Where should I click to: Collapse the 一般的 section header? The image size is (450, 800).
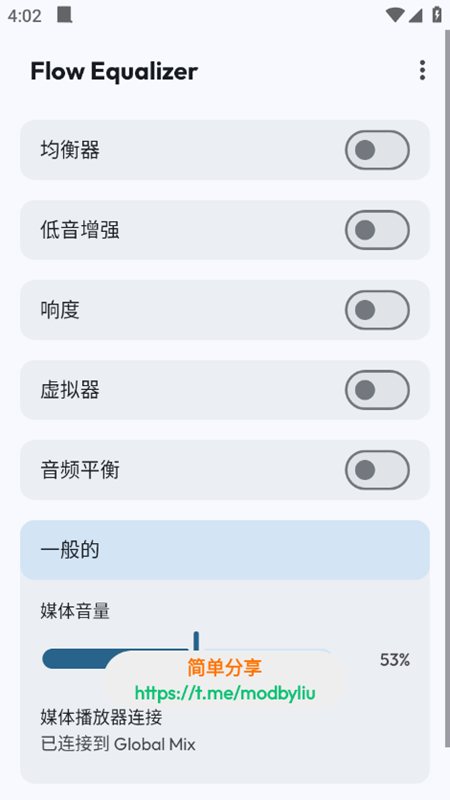coord(225,550)
